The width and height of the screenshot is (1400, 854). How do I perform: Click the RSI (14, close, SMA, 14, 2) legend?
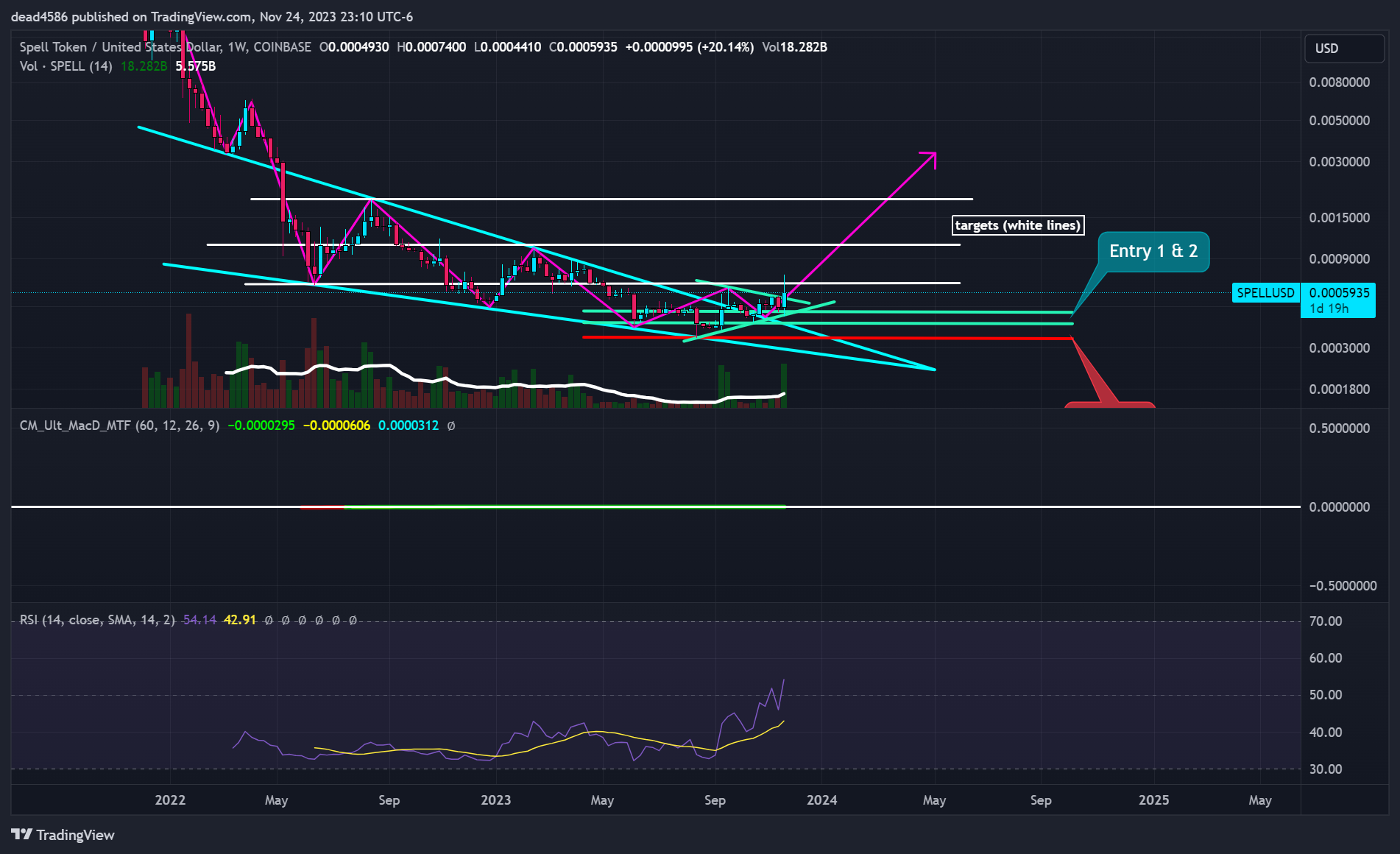97,620
